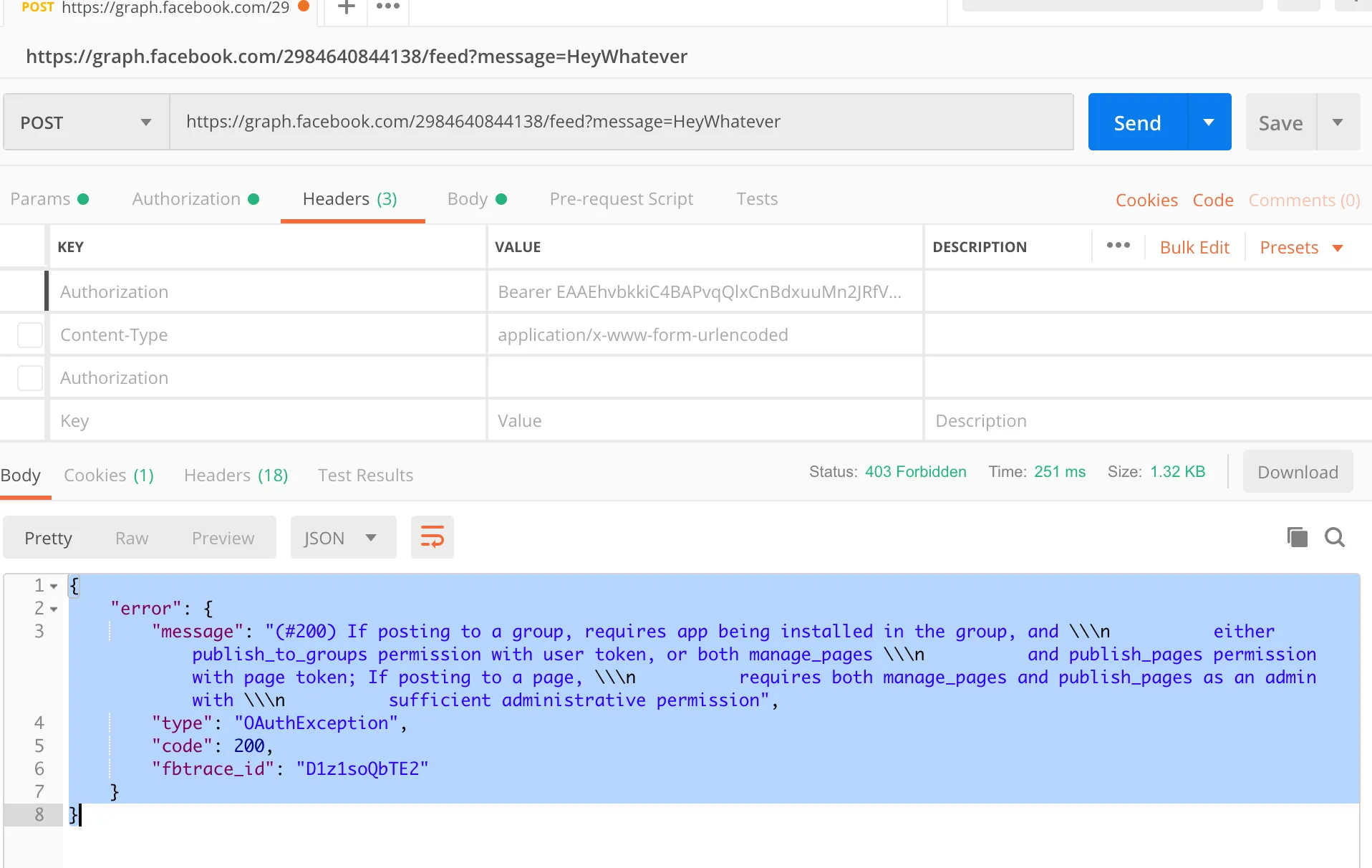Select the response Body tab
This screenshot has height=868, width=1372.
pos(21,476)
